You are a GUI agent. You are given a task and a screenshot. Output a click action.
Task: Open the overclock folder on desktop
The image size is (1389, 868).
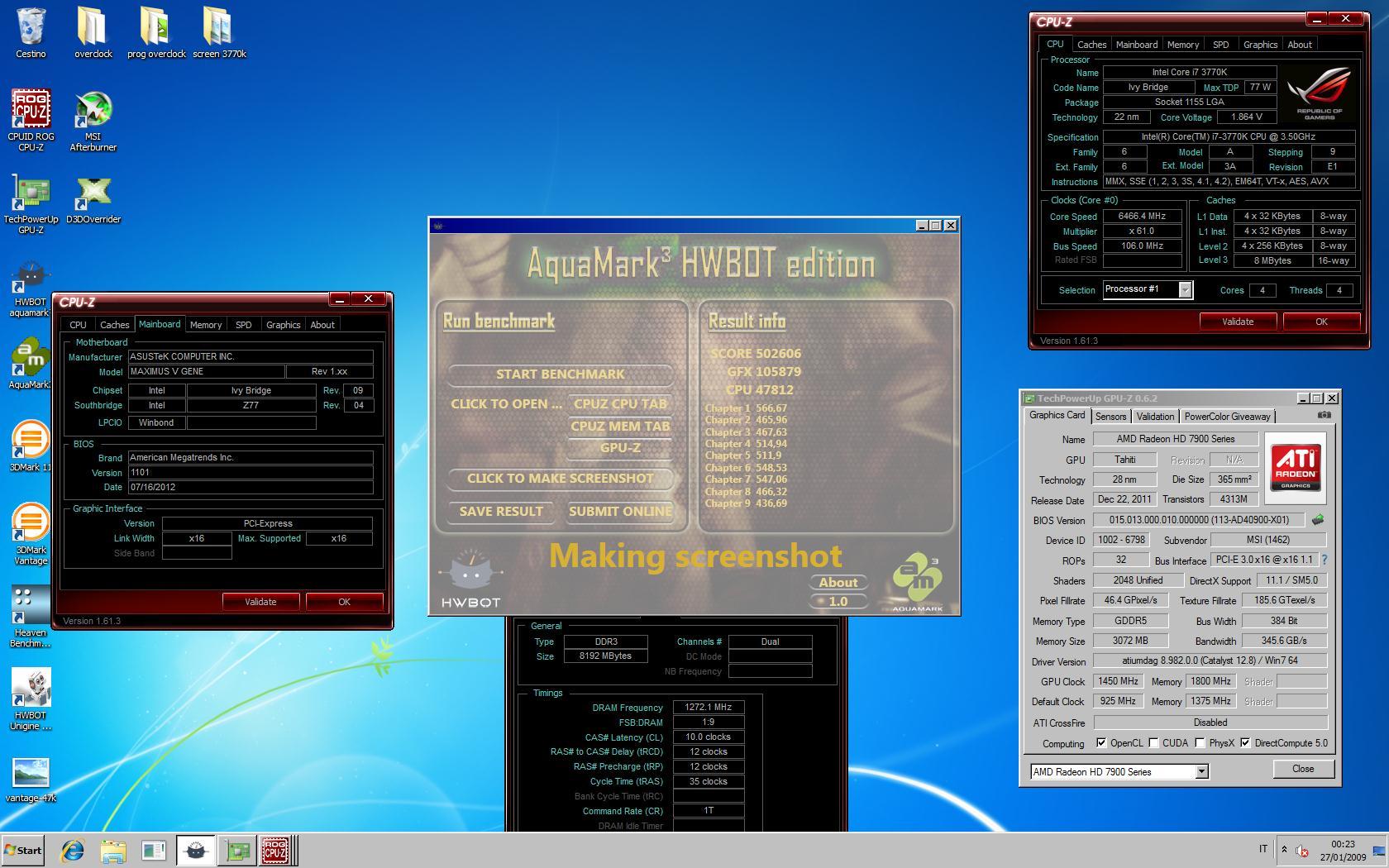(93, 33)
